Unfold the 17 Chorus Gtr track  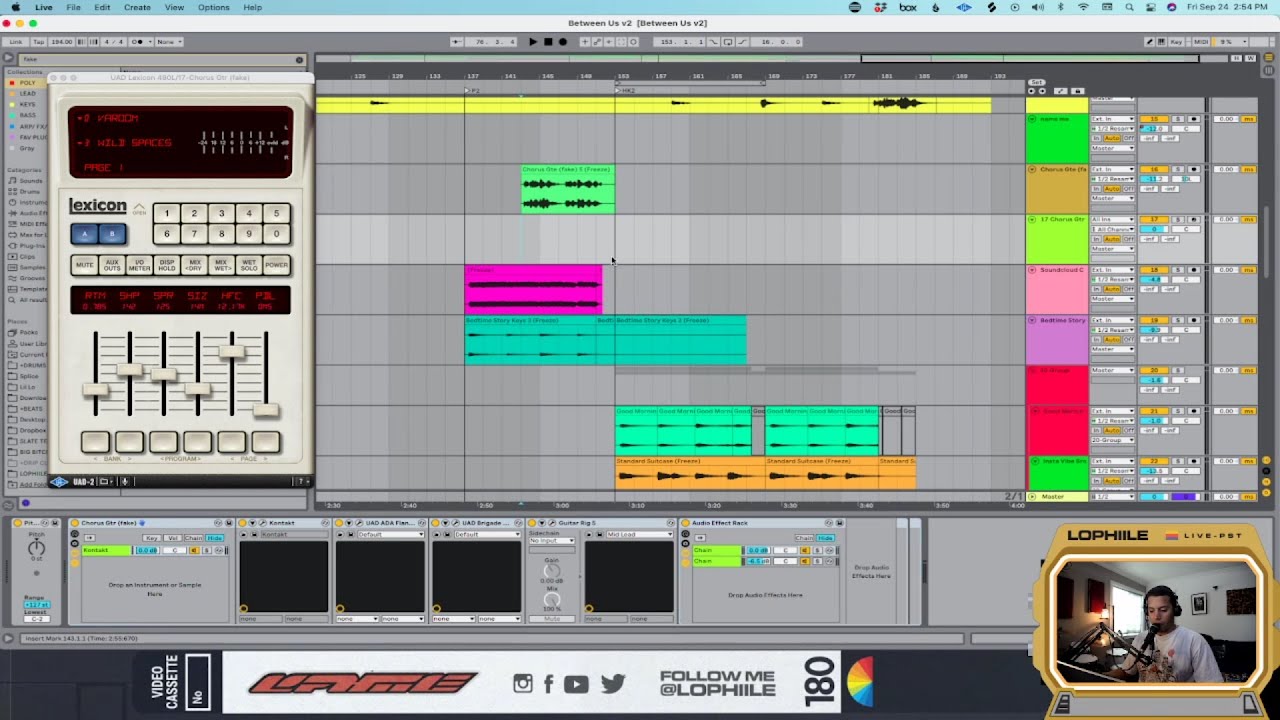click(x=1032, y=219)
